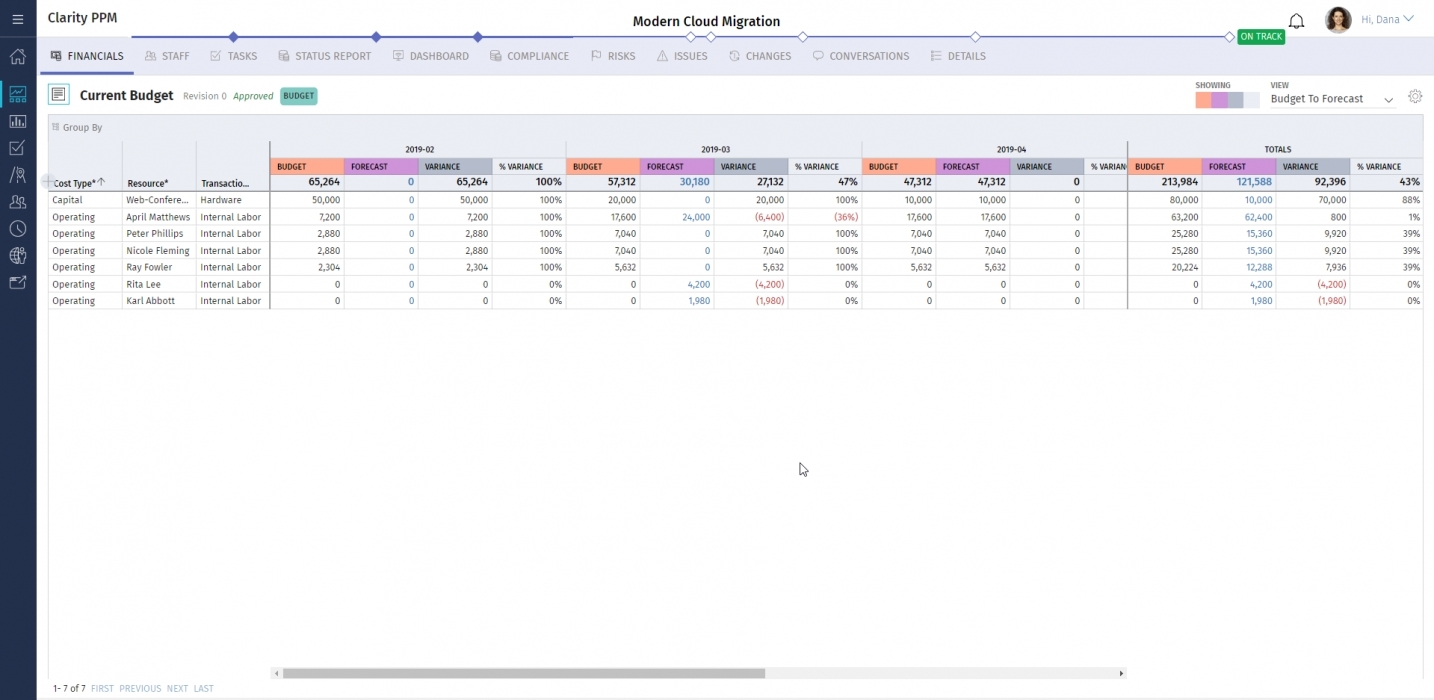Open the RISKS tab

coord(613,56)
